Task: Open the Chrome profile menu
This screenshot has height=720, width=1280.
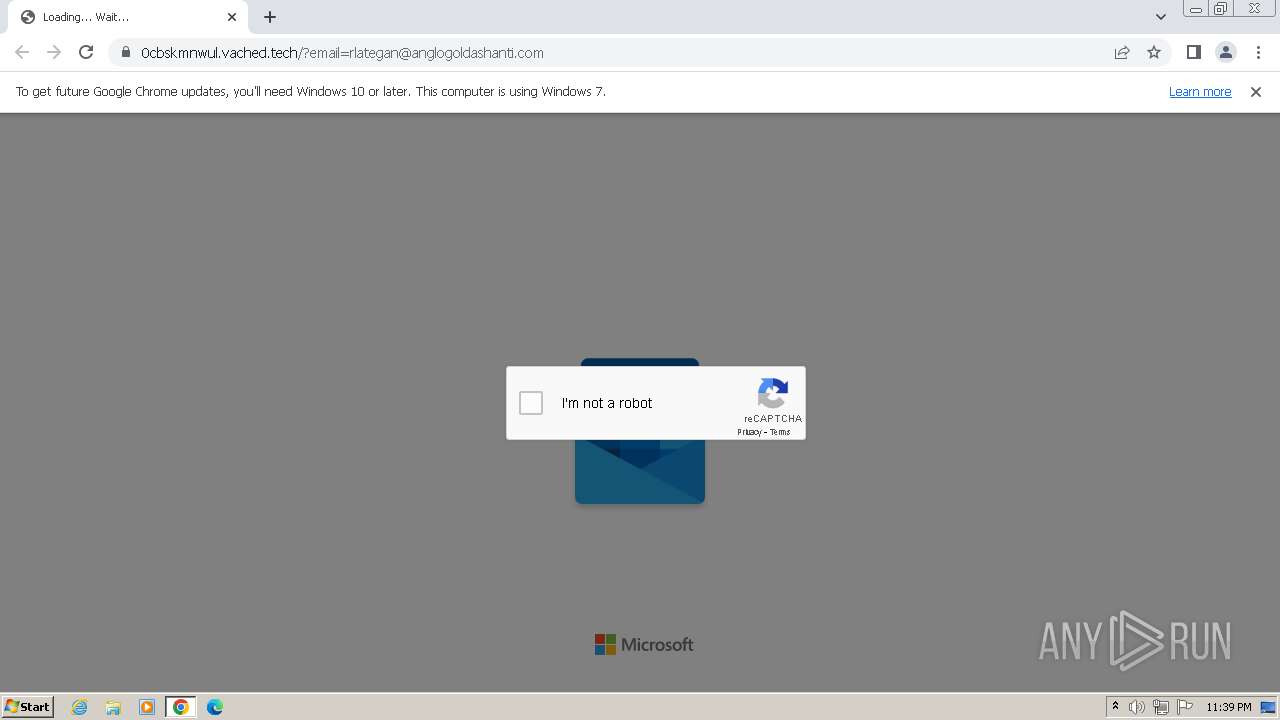Action: pos(1225,52)
